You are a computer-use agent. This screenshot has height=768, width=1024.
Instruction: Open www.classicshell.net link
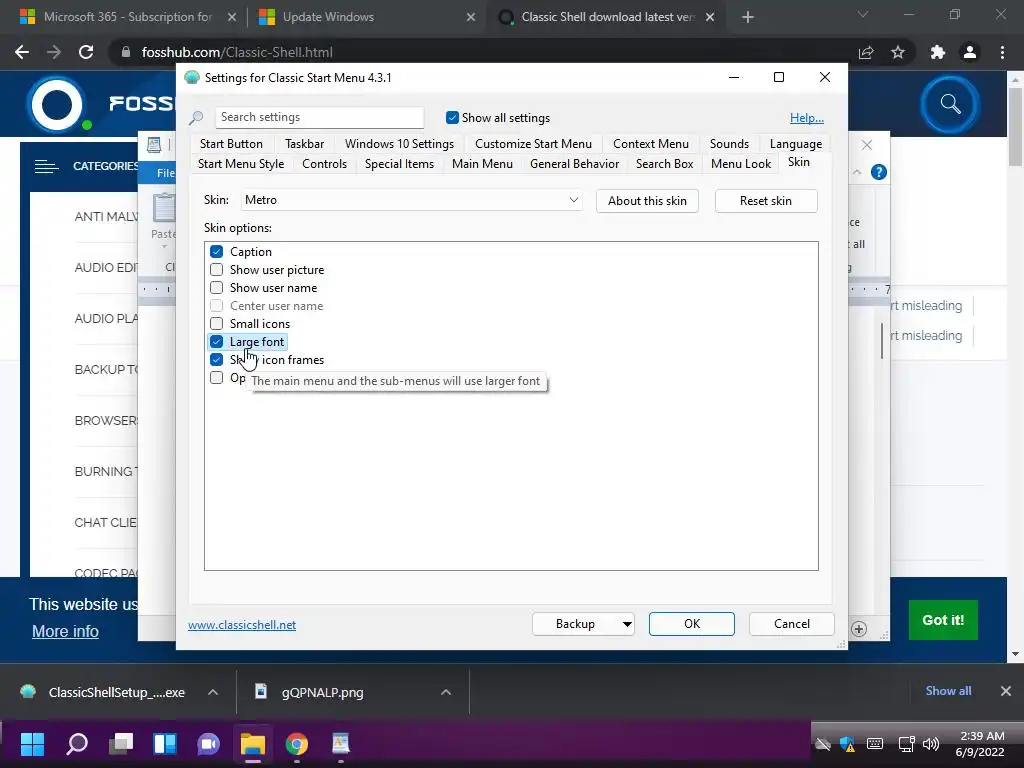(242, 625)
